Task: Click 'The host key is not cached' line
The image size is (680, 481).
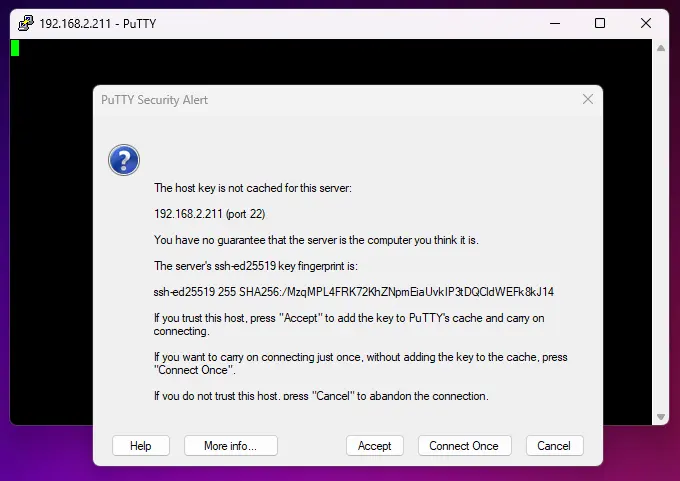Action: (253, 188)
